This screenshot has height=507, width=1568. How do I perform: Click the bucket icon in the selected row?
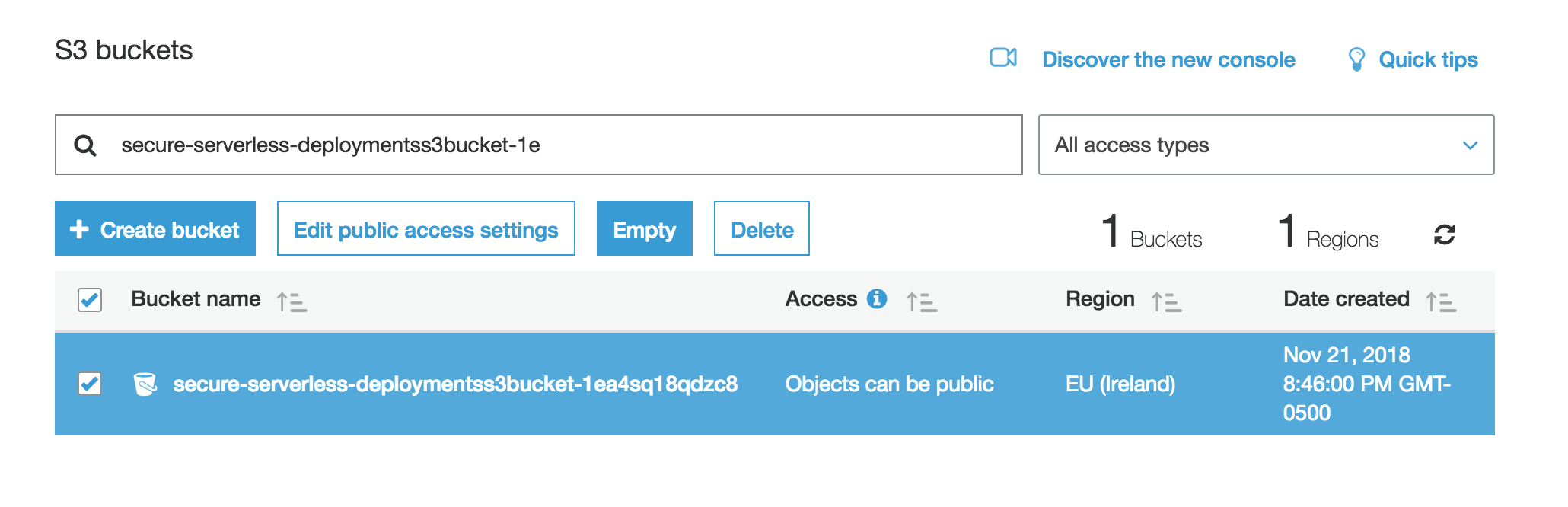pos(145,384)
